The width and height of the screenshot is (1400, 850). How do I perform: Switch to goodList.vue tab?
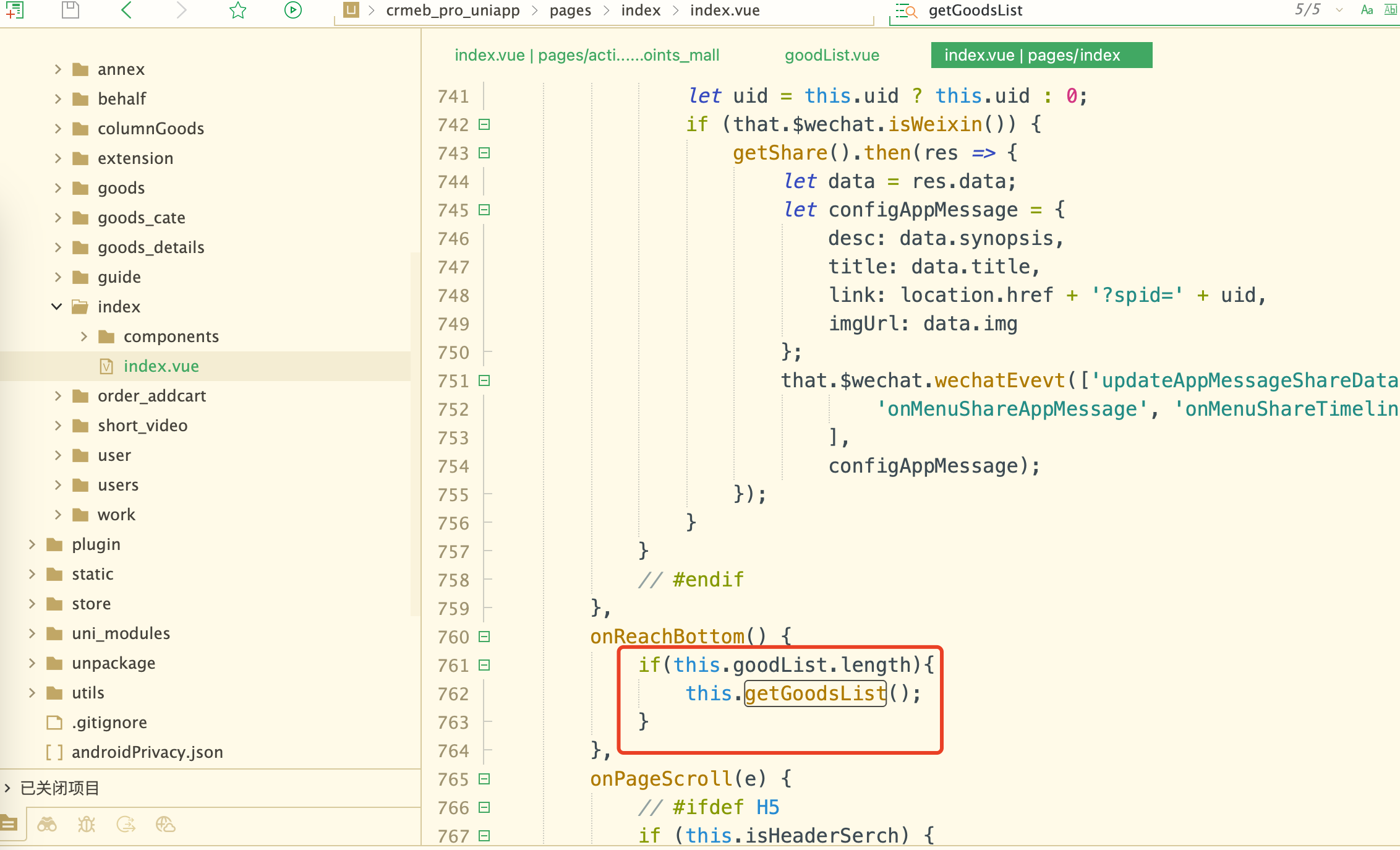[x=832, y=55]
